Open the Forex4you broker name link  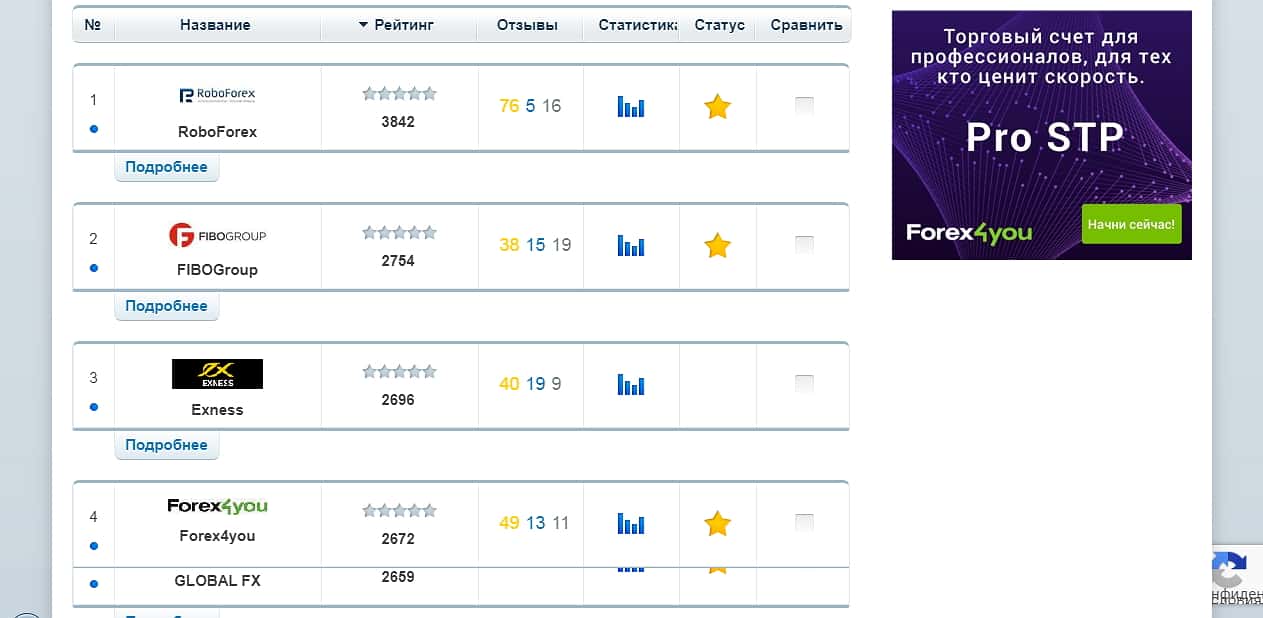(217, 536)
